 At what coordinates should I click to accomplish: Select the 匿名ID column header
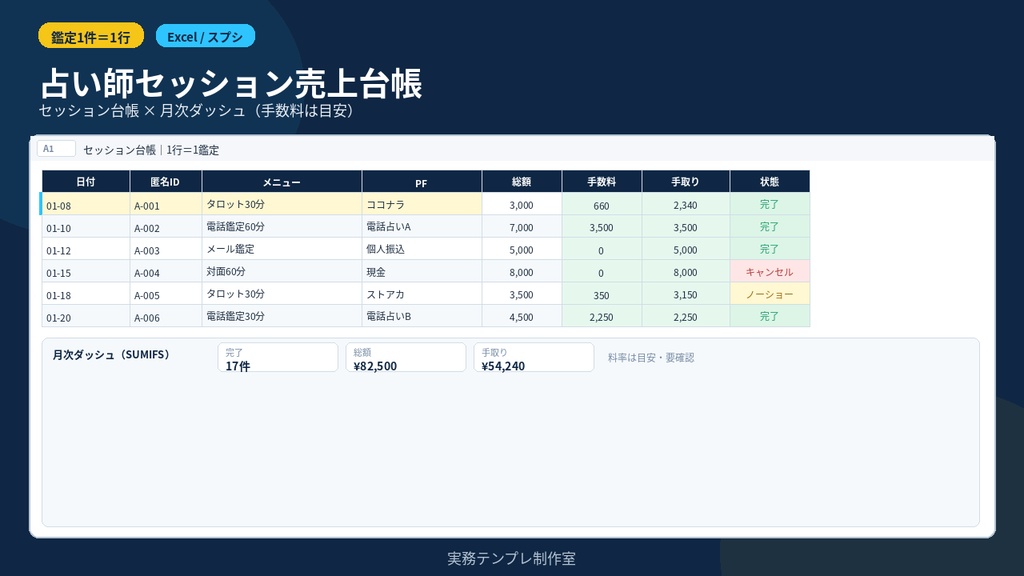tap(166, 182)
